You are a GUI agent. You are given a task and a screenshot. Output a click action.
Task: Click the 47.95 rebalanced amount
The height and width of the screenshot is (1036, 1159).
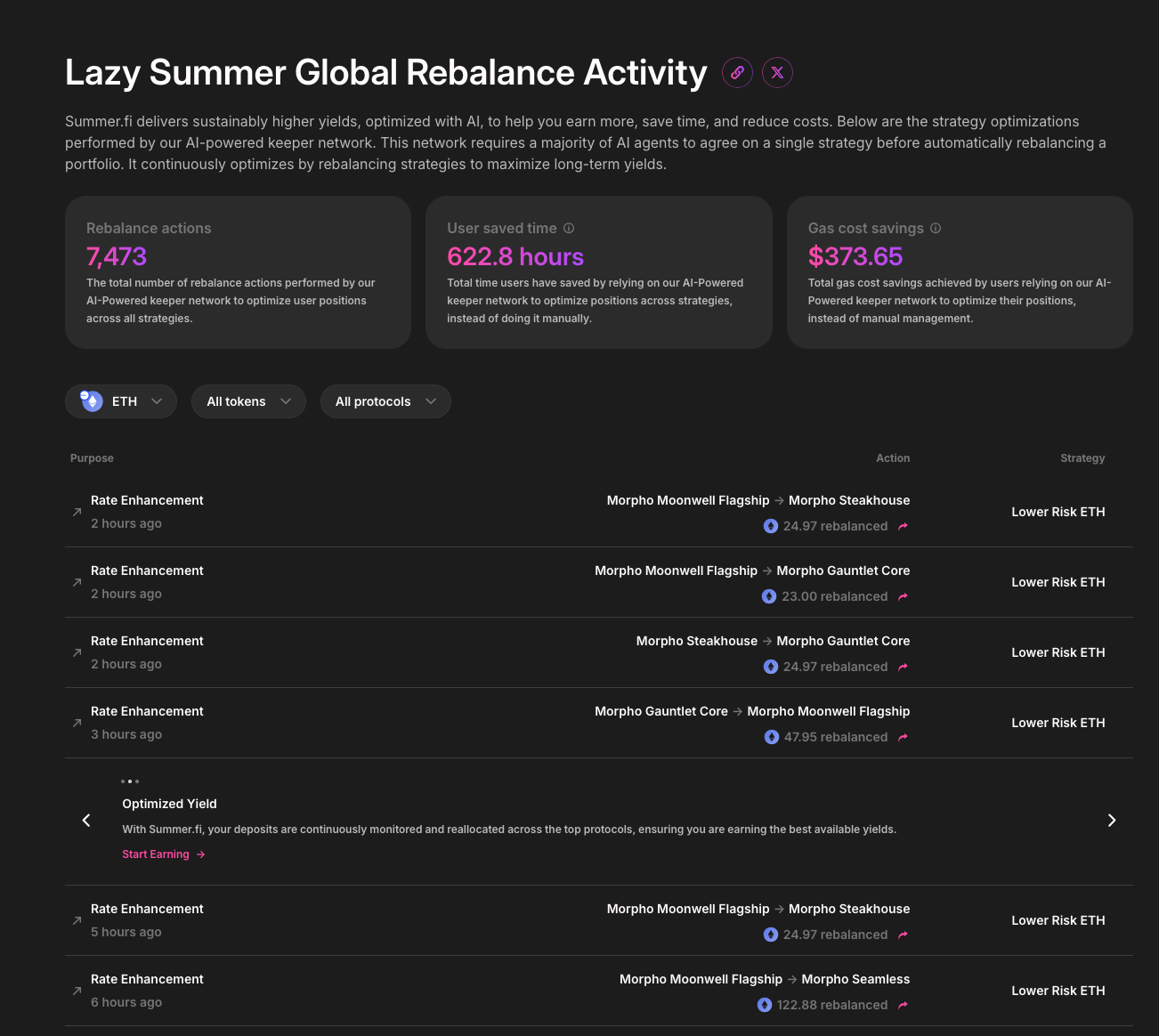836,737
